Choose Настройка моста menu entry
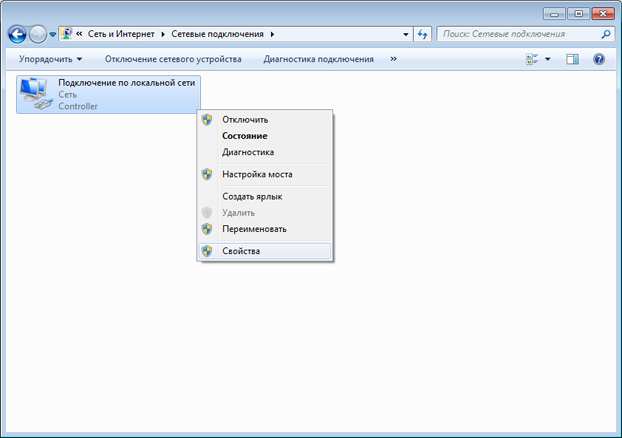Viewport: 622px width, 438px height. coord(265,174)
